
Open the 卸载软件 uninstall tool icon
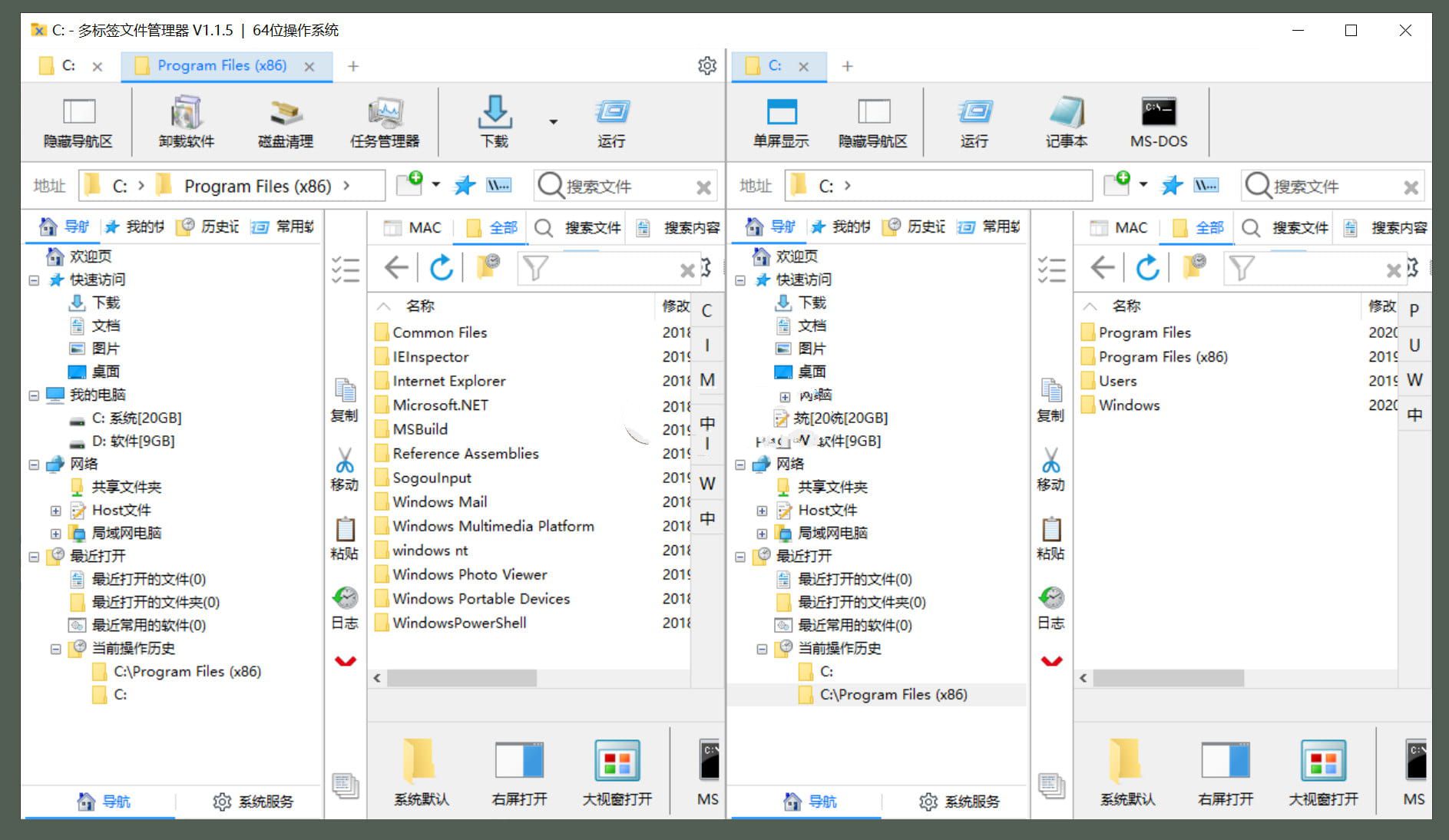[184, 121]
